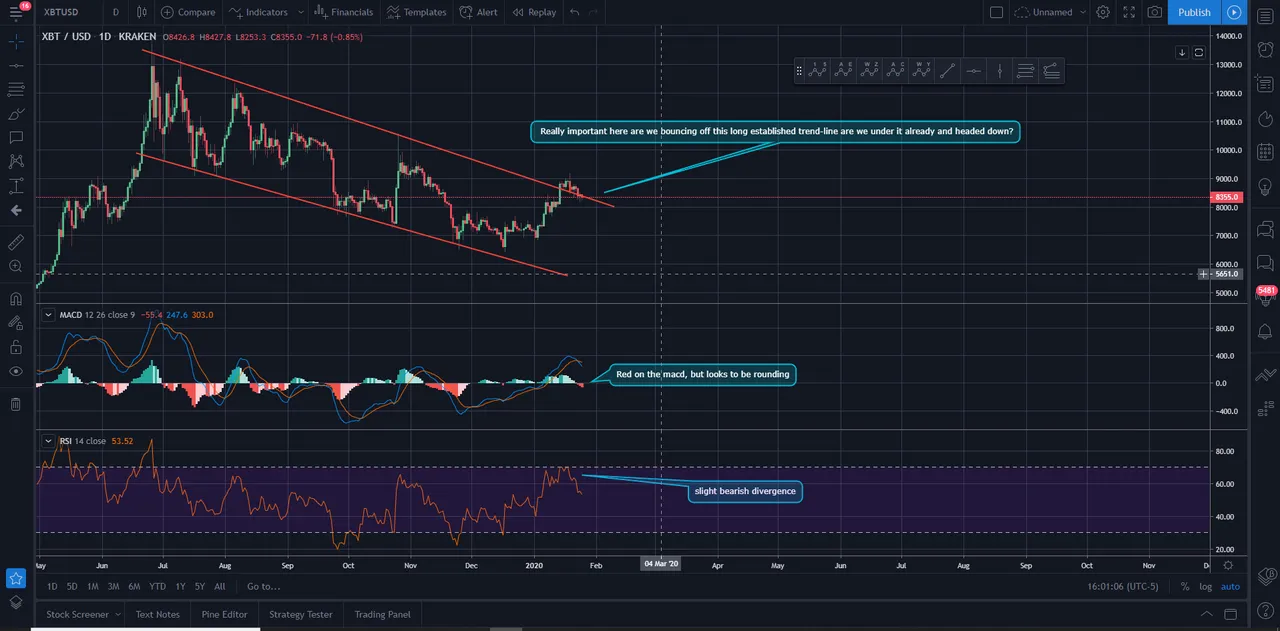
Task: Set the YTD date range
Action: (x=157, y=586)
